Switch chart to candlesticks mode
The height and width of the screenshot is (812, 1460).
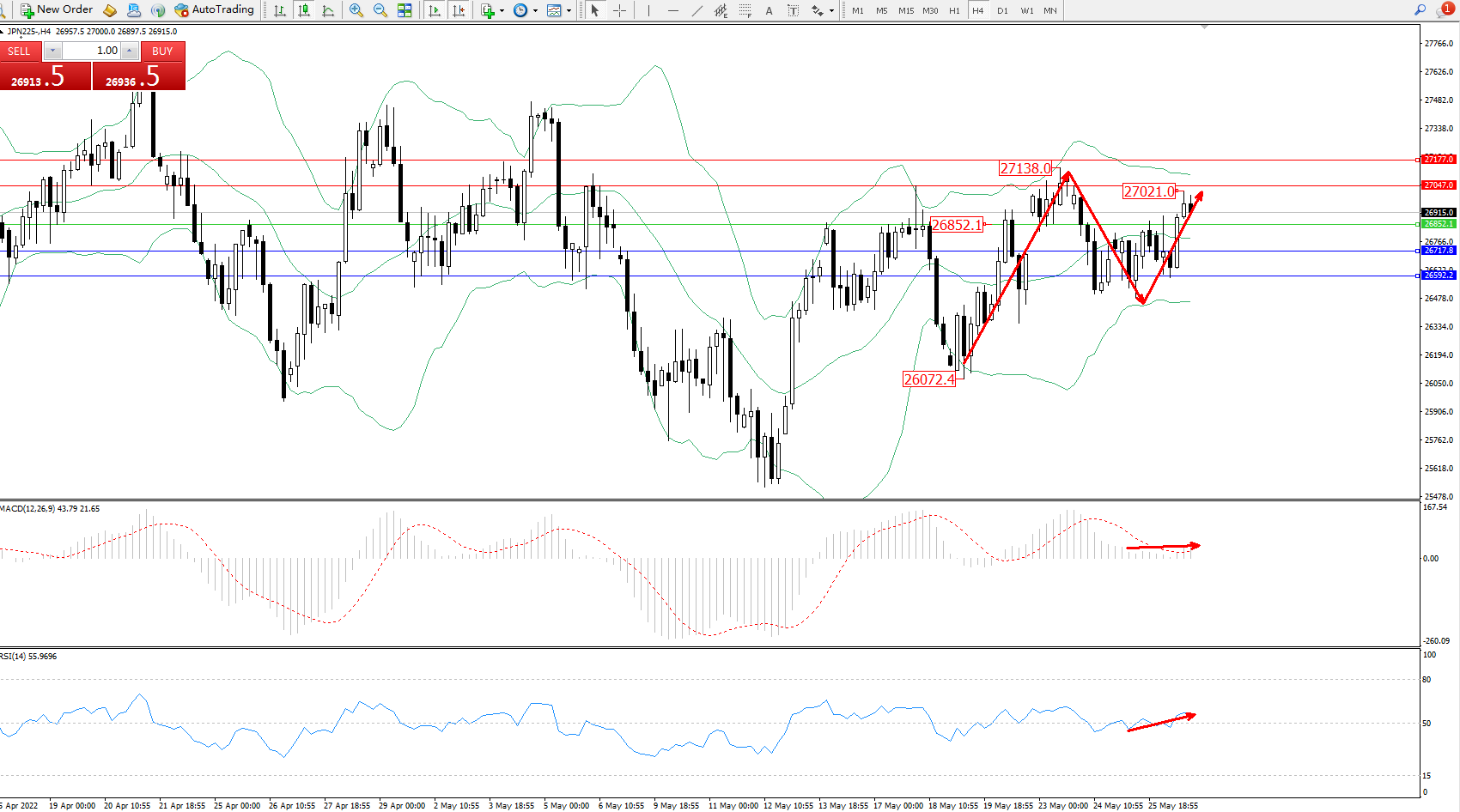(x=304, y=10)
